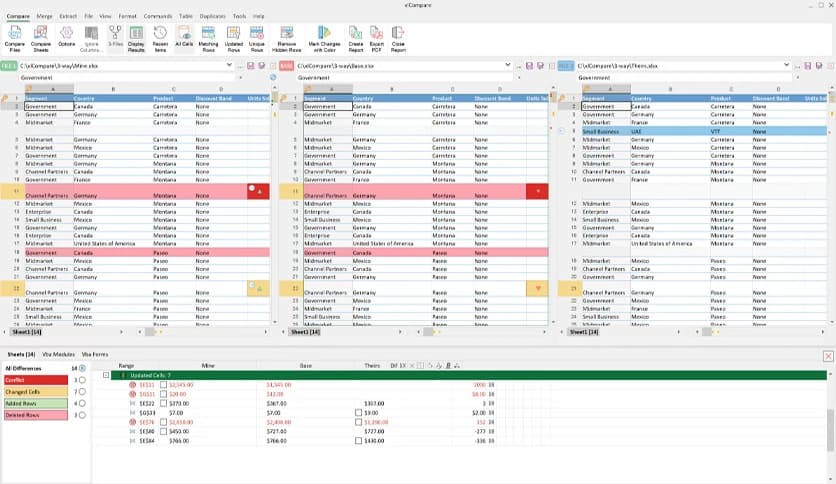Open the Commands ribbon tab
The image size is (836, 484).
coord(158,17)
